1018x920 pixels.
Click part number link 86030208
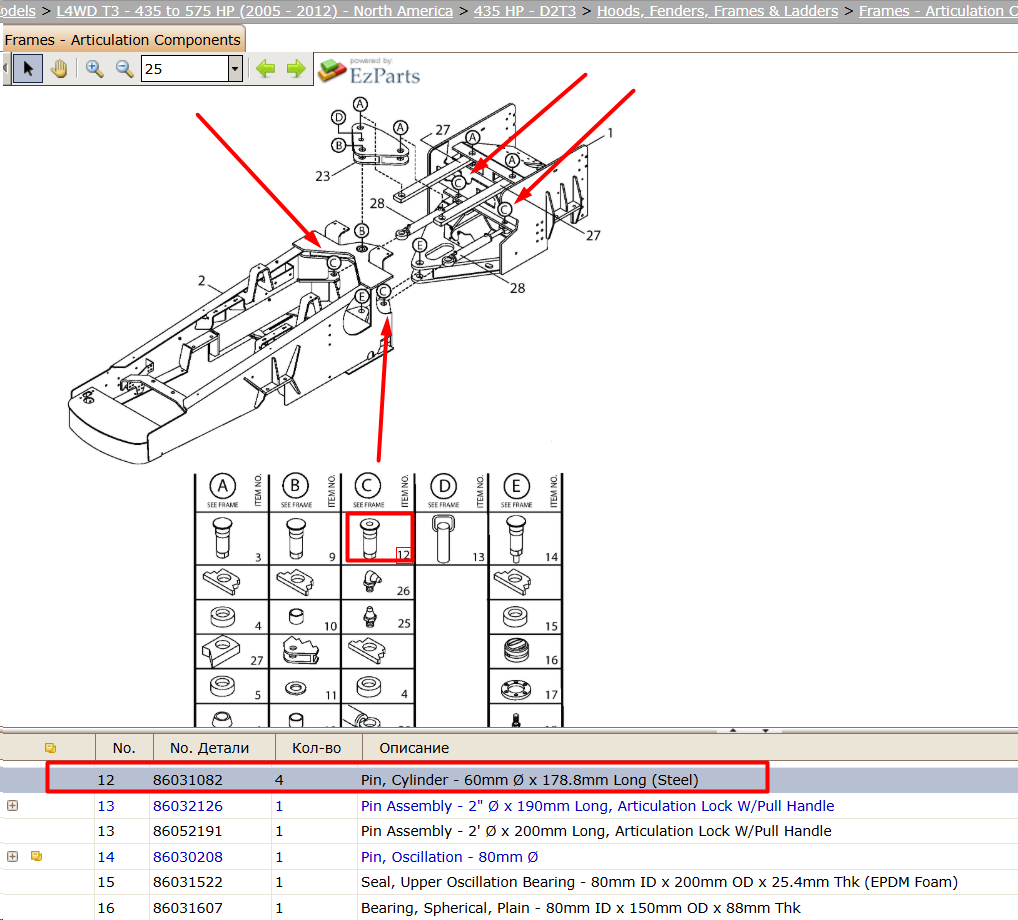[x=188, y=857]
